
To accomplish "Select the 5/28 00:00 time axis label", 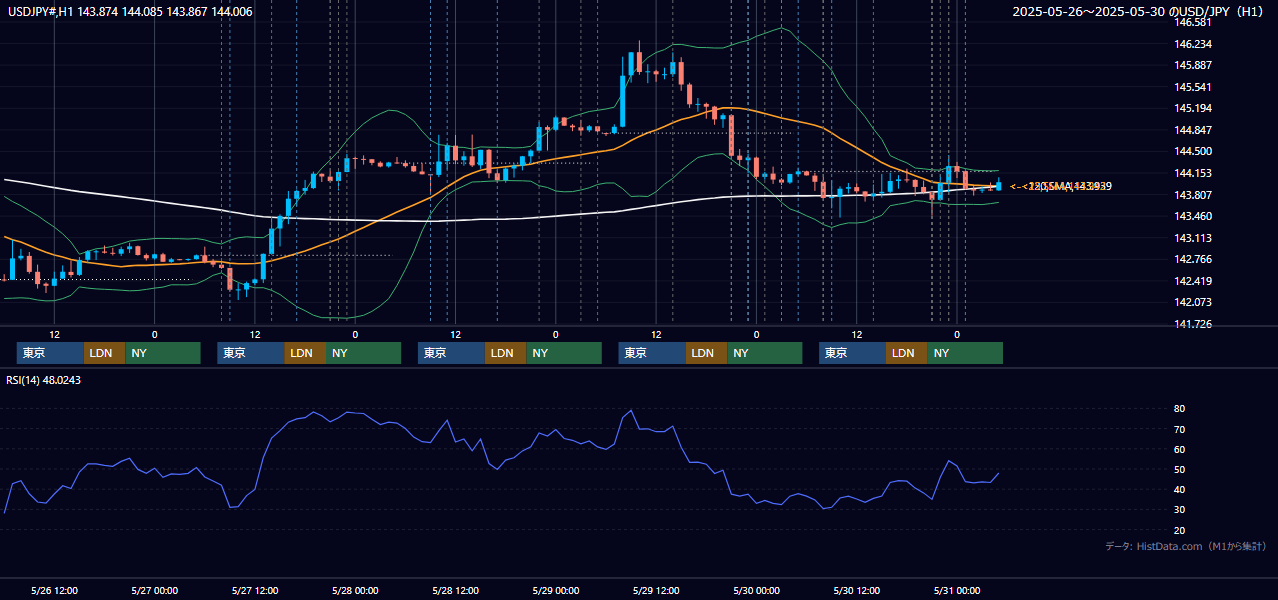I will (x=355, y=590).
